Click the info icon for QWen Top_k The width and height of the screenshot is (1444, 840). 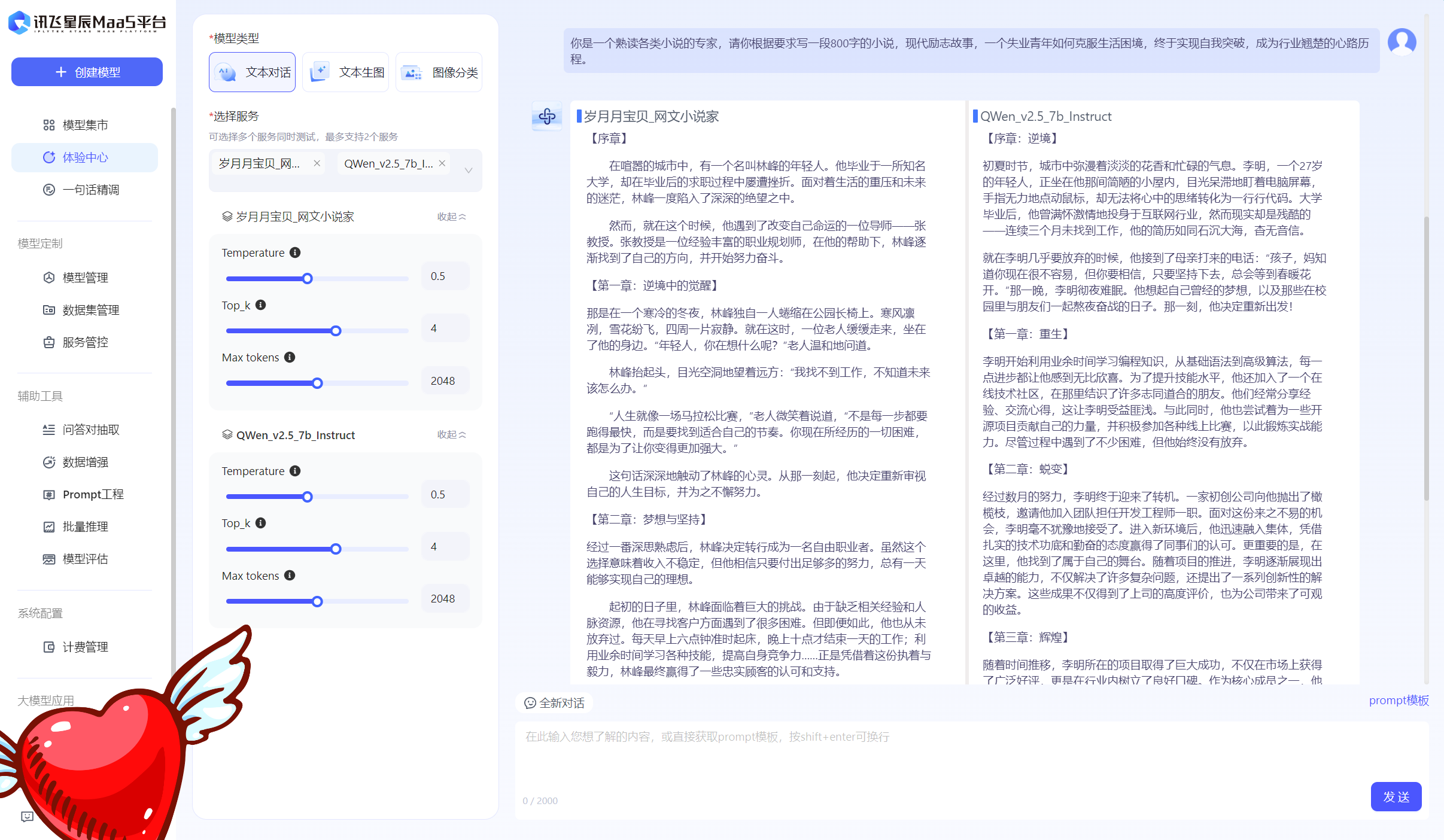pyautogui.click(x=261, y=523)
